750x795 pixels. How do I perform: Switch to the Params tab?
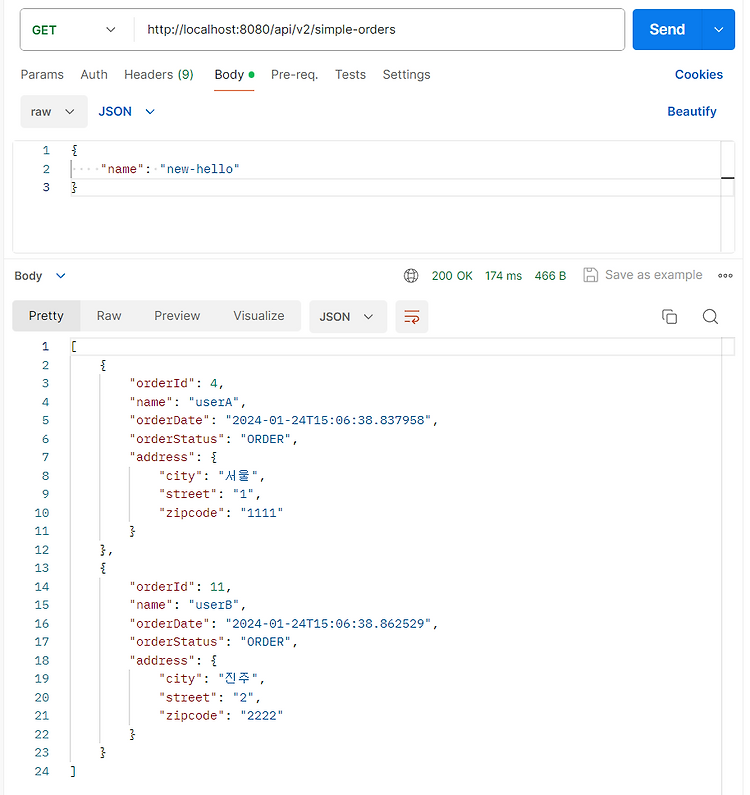tap(42, 75)
